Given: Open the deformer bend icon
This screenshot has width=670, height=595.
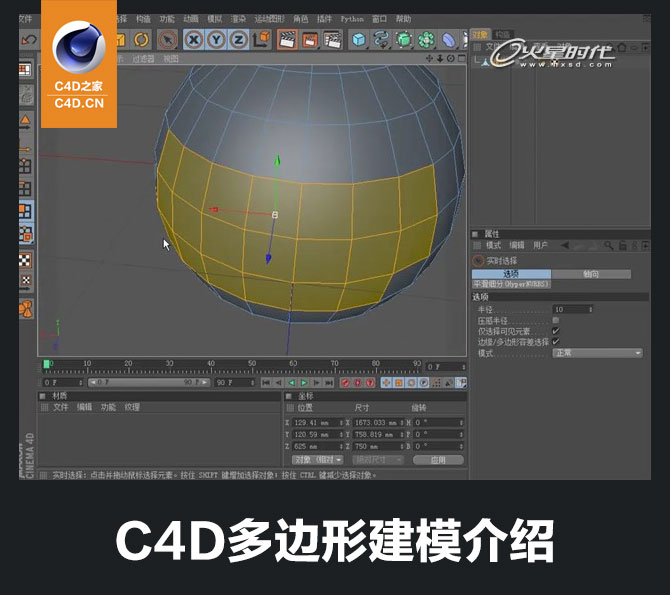Looking at the screenshot, I should (448, 40).
